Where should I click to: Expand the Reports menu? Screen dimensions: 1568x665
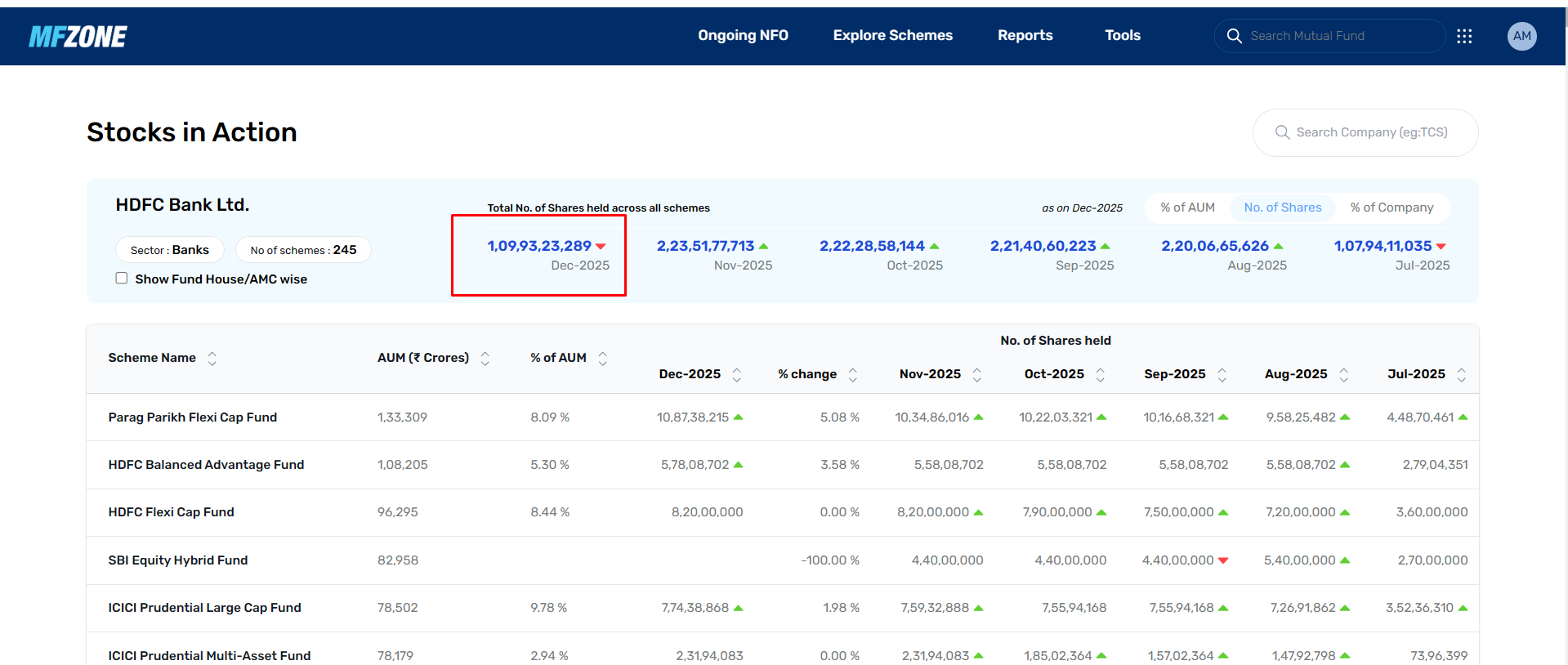[1025, 35]
